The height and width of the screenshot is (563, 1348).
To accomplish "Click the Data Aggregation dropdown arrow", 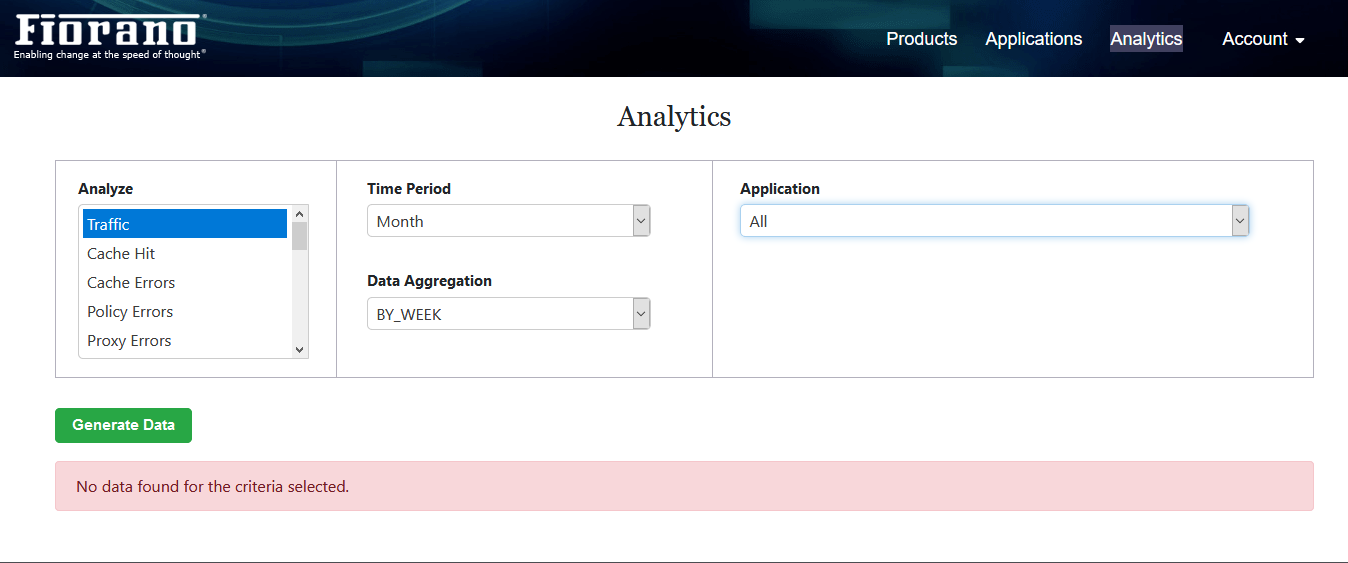I will [642, 314].
